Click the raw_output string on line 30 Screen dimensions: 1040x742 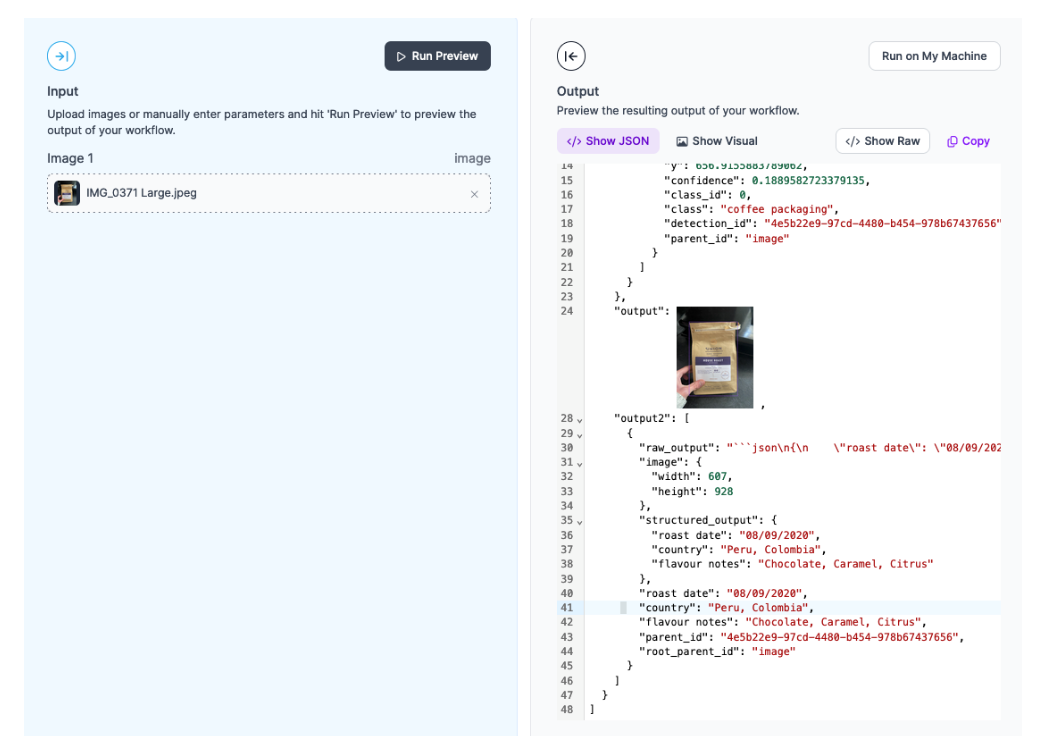pos(864,448)
